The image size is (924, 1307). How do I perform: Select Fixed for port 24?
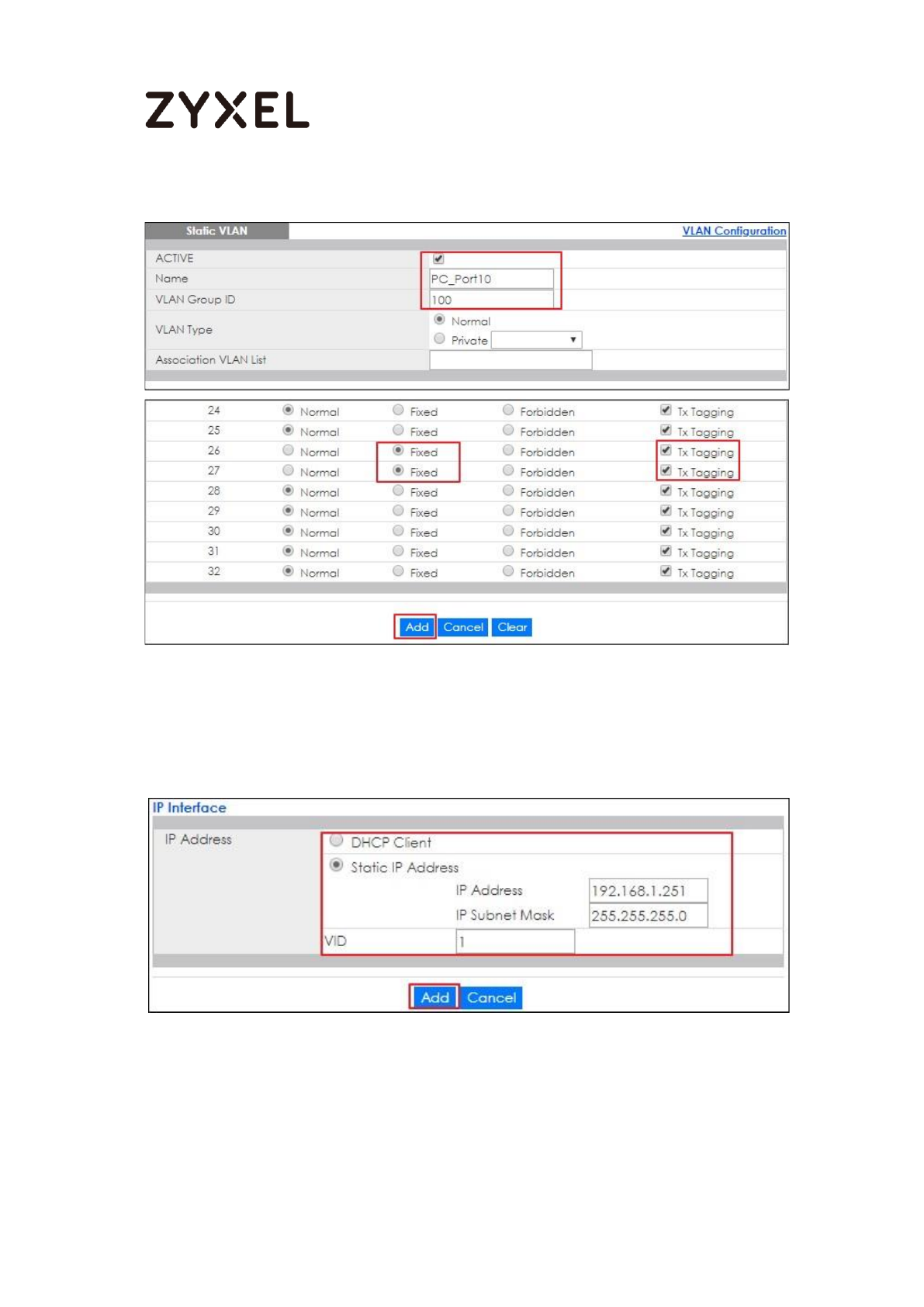(398, 411)
